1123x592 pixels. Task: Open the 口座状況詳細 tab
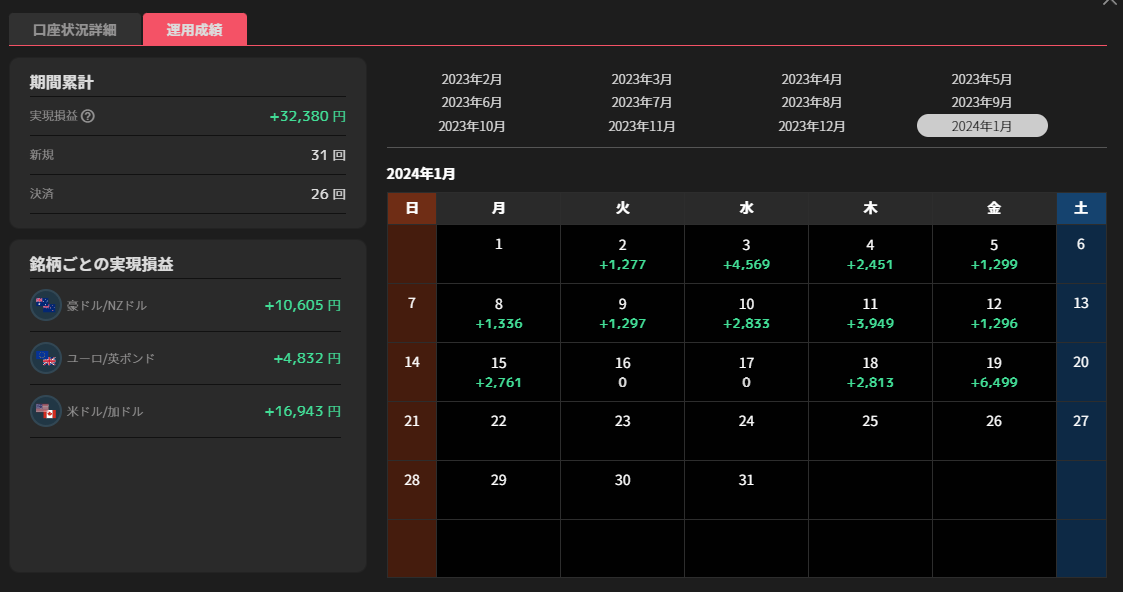click(75, 29)
